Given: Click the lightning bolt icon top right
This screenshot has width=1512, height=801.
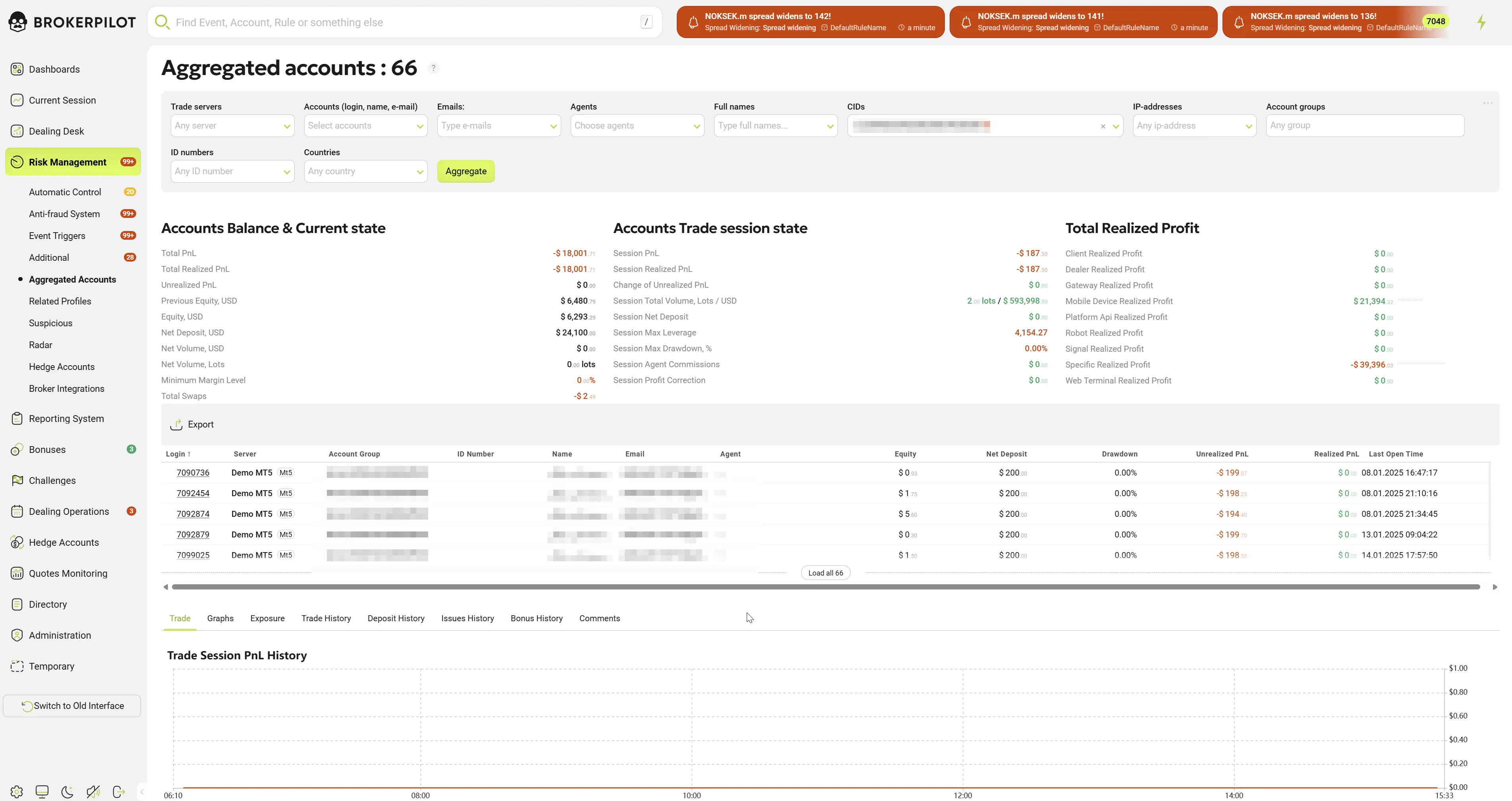Looking at the screenshot, I should 1481,22.
